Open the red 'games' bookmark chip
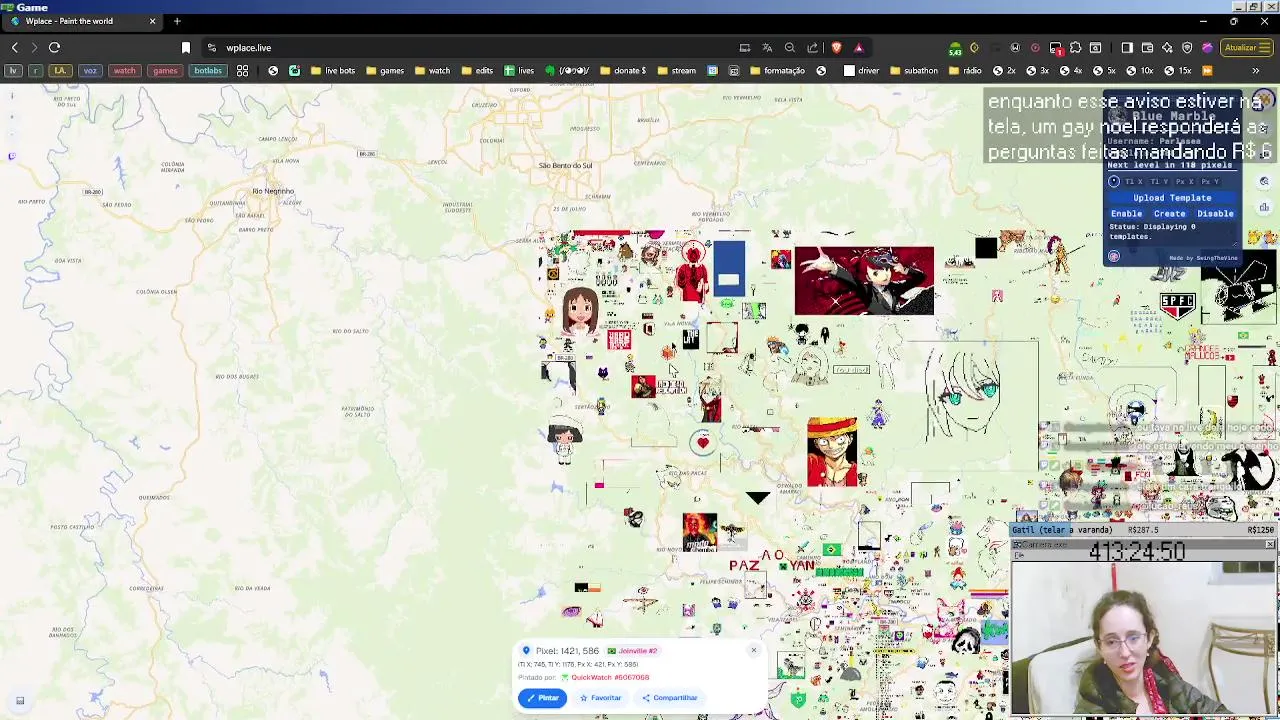This screenshot has height=720, width=1280. coord(165,71)
